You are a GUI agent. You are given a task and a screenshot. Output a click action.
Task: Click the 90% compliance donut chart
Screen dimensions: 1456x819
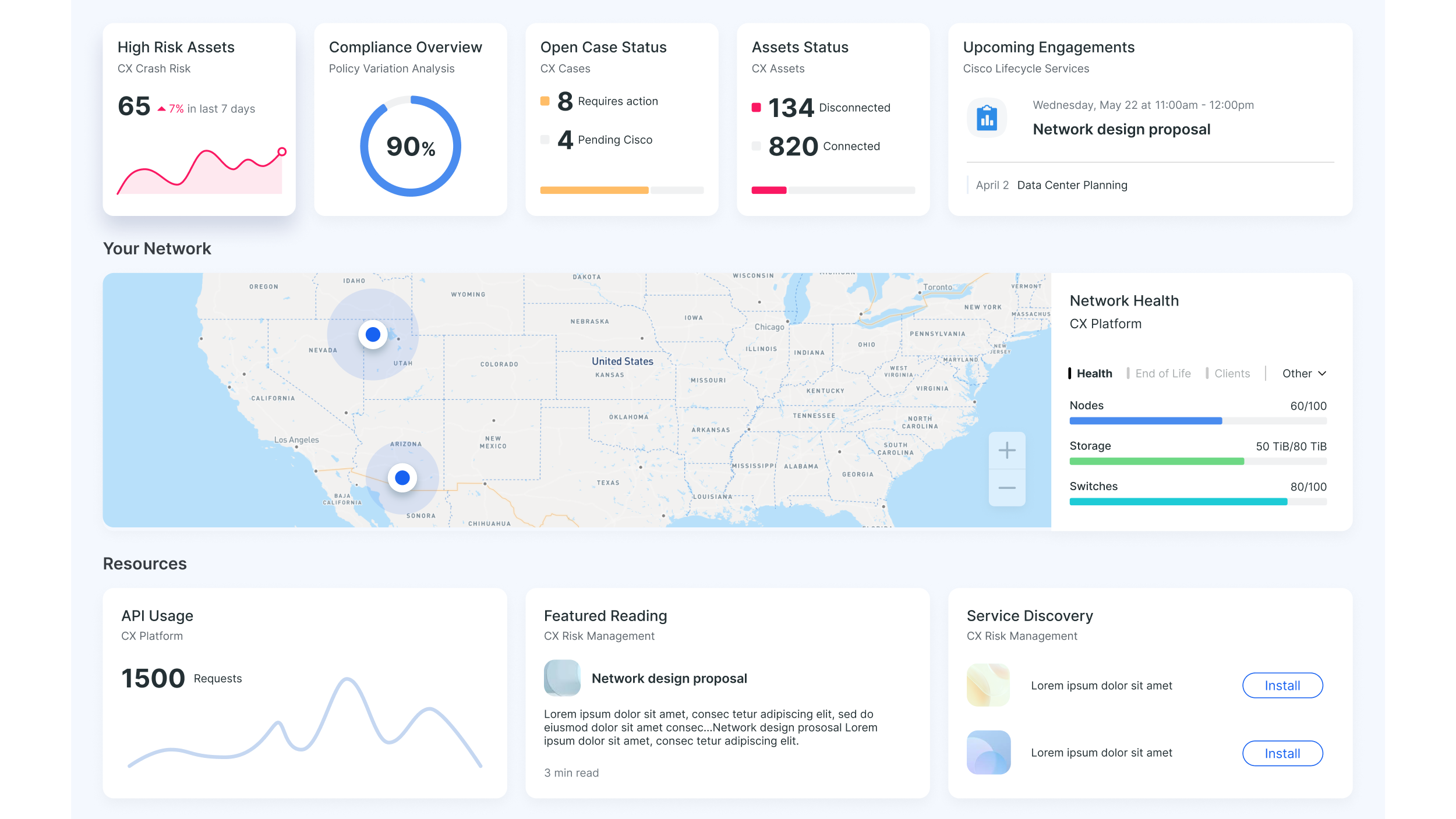[410, 146]
